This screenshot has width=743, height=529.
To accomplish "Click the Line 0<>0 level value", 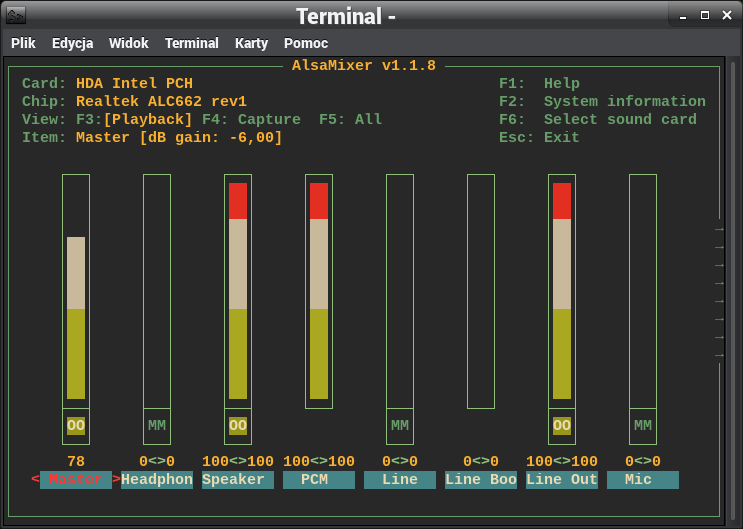I will 400,461.
